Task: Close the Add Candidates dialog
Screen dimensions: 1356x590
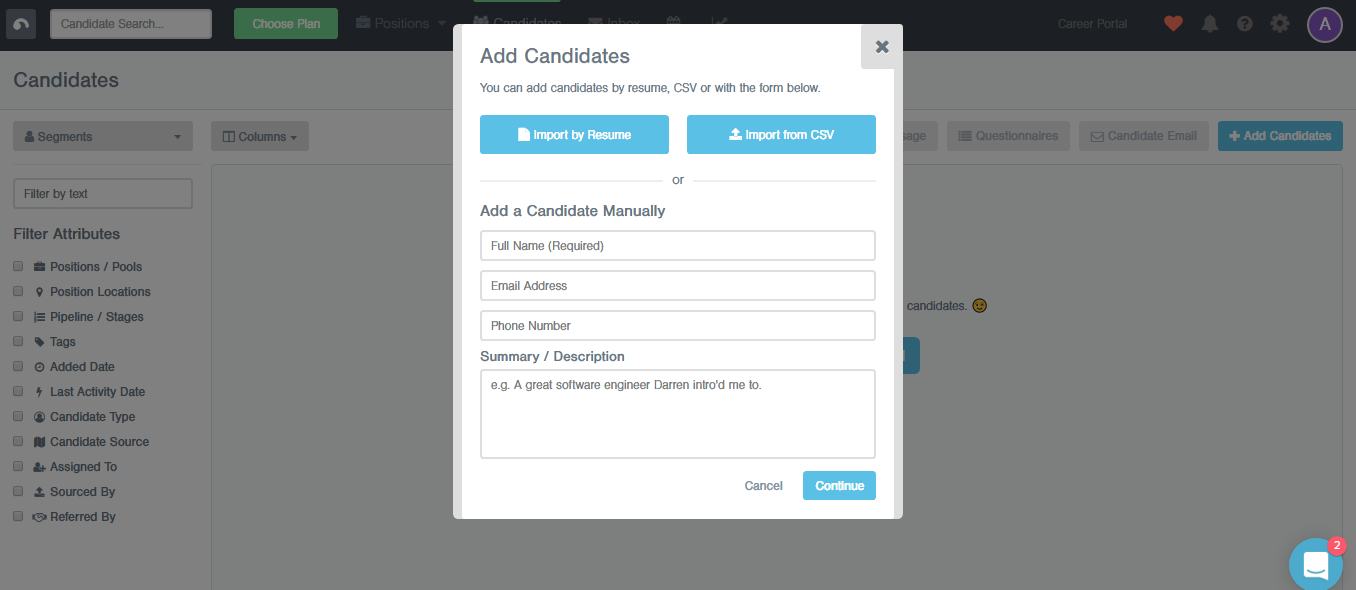Action: [881, 46]
